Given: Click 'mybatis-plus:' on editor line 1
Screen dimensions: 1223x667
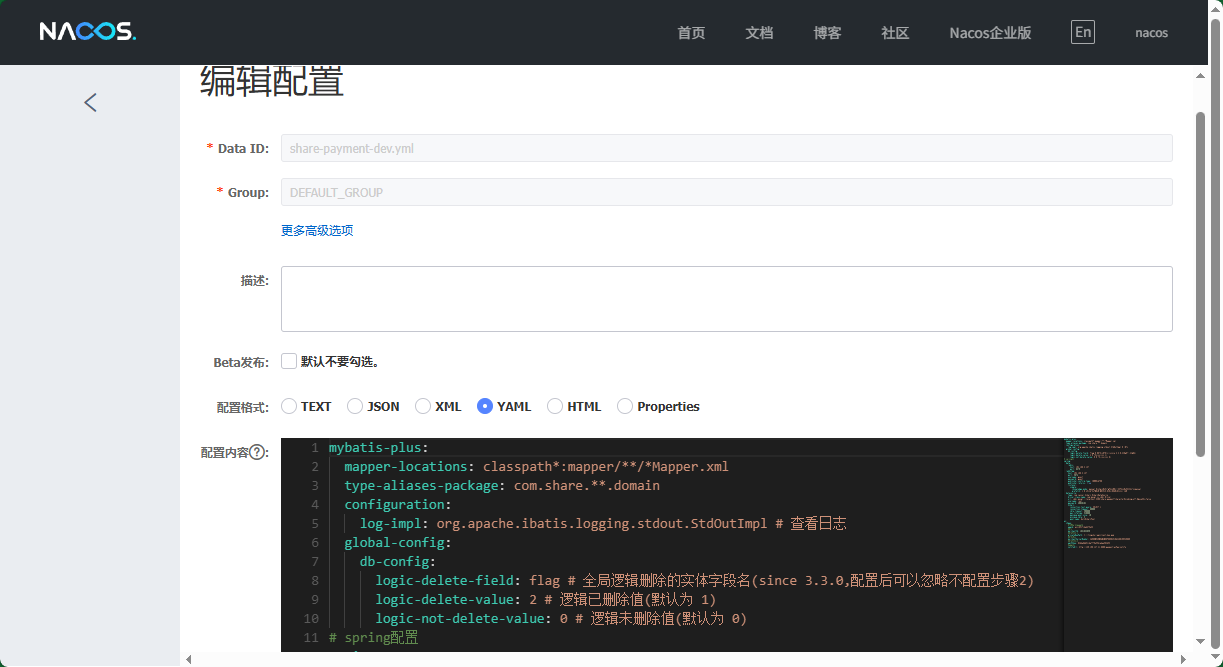Looking at the screenshot, I should point(378,448).
